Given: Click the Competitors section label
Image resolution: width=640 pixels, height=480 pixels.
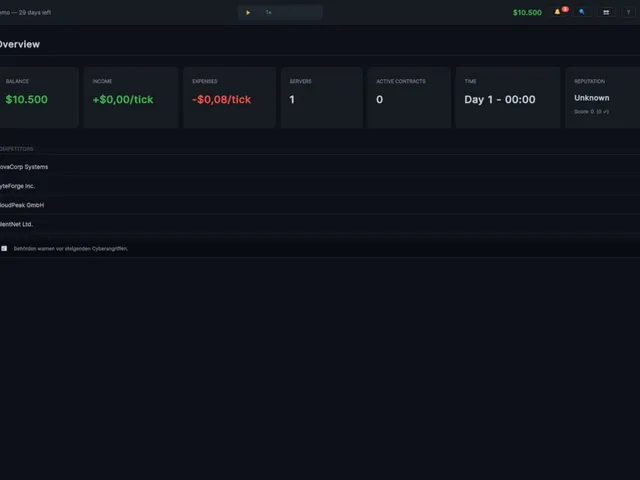Looking at the screenshot, I should point(16,149).
